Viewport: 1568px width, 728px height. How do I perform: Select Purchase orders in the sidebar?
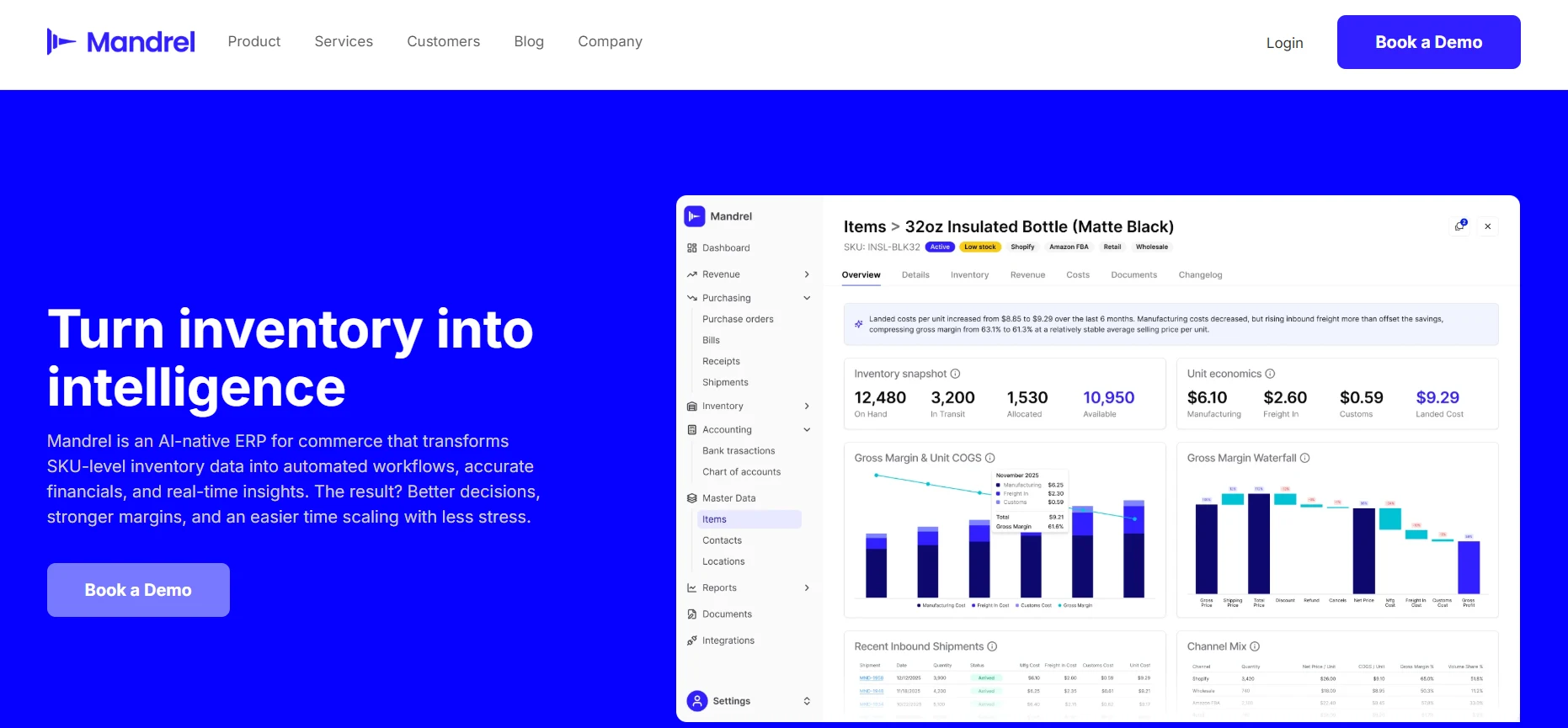(x=738, y=319)
